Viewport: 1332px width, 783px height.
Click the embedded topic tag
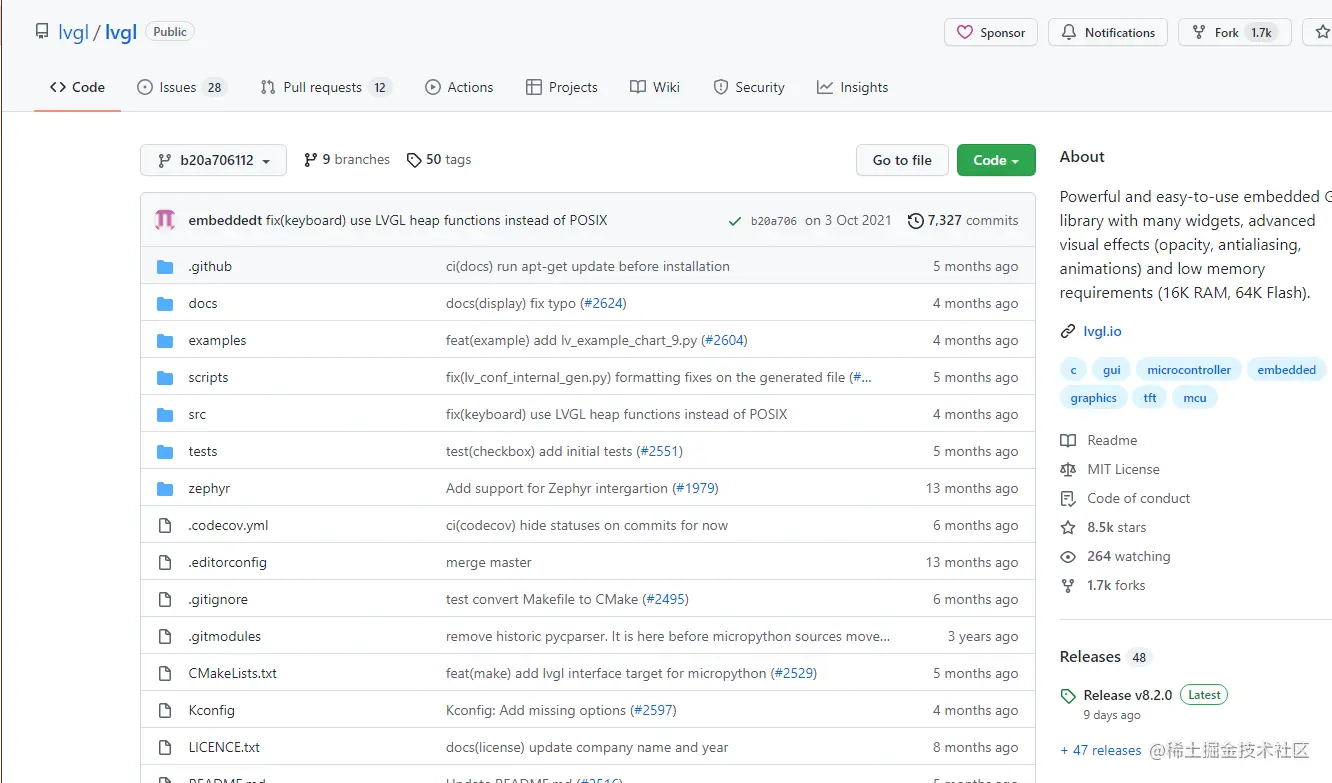(x=1287, y=370)
